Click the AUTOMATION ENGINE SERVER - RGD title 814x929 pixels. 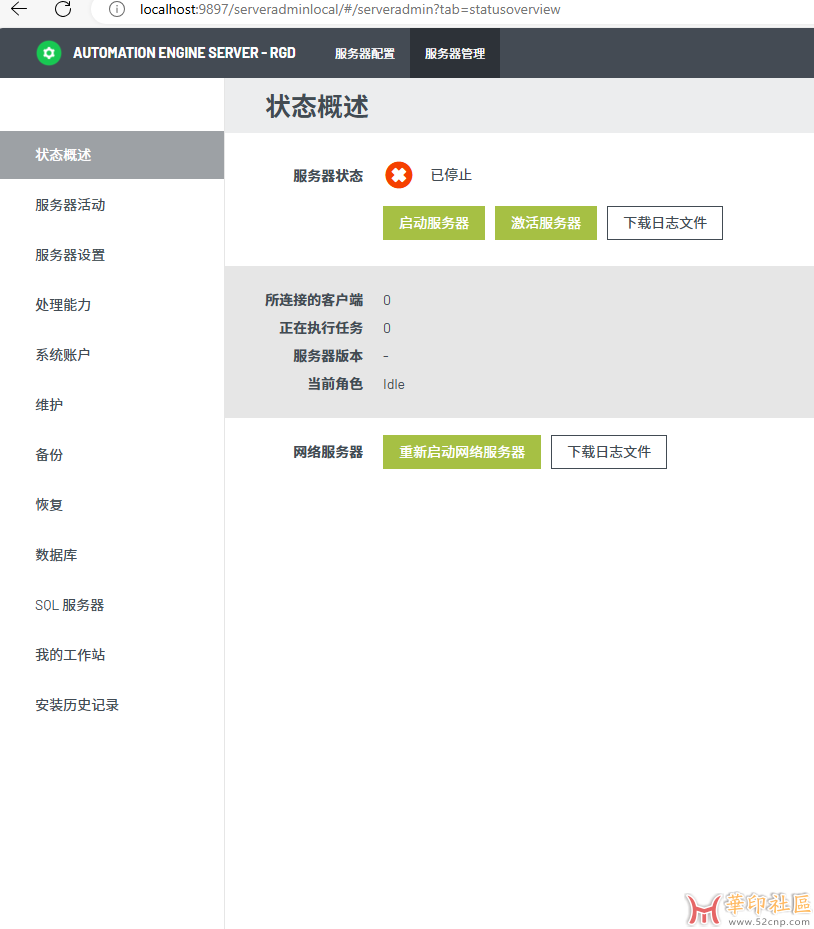[184, 53]
